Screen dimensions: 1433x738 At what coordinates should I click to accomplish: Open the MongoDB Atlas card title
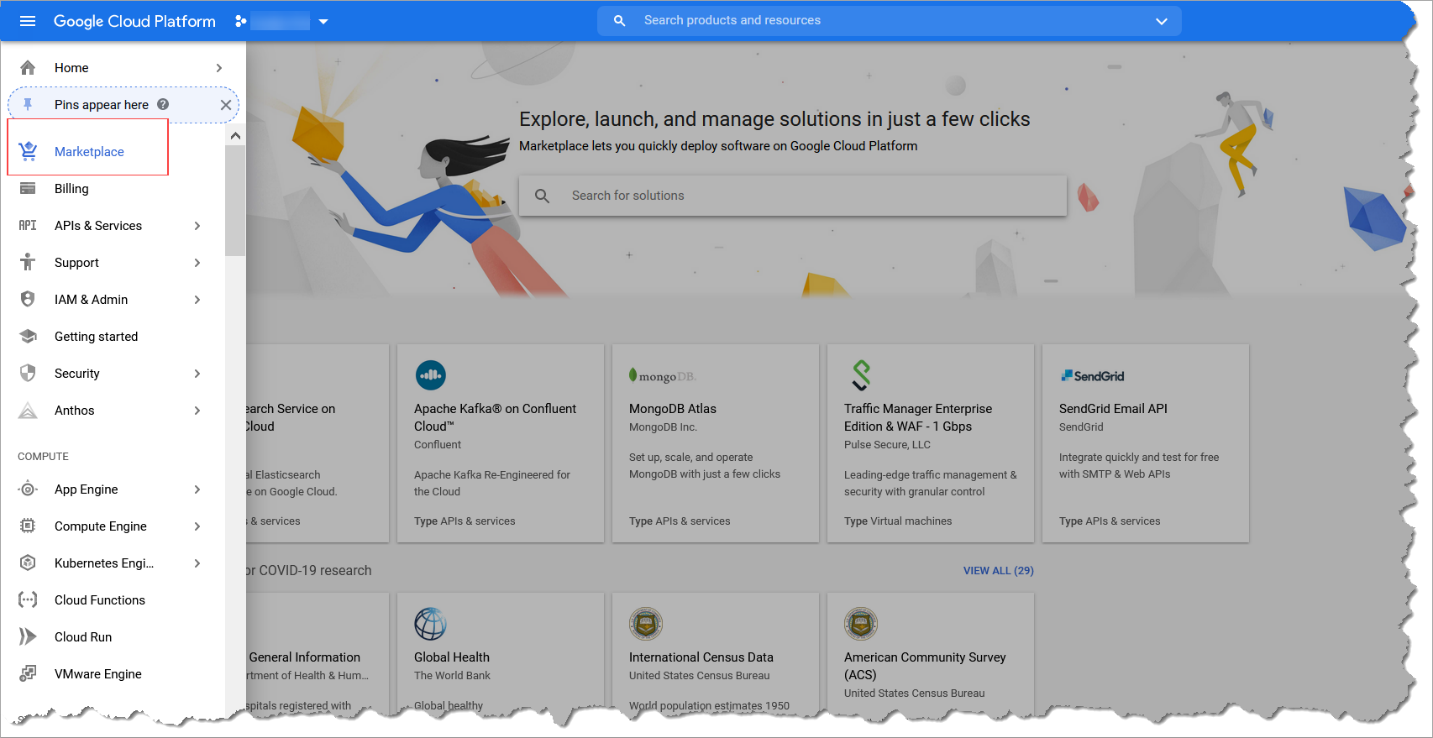click(673, 409)
